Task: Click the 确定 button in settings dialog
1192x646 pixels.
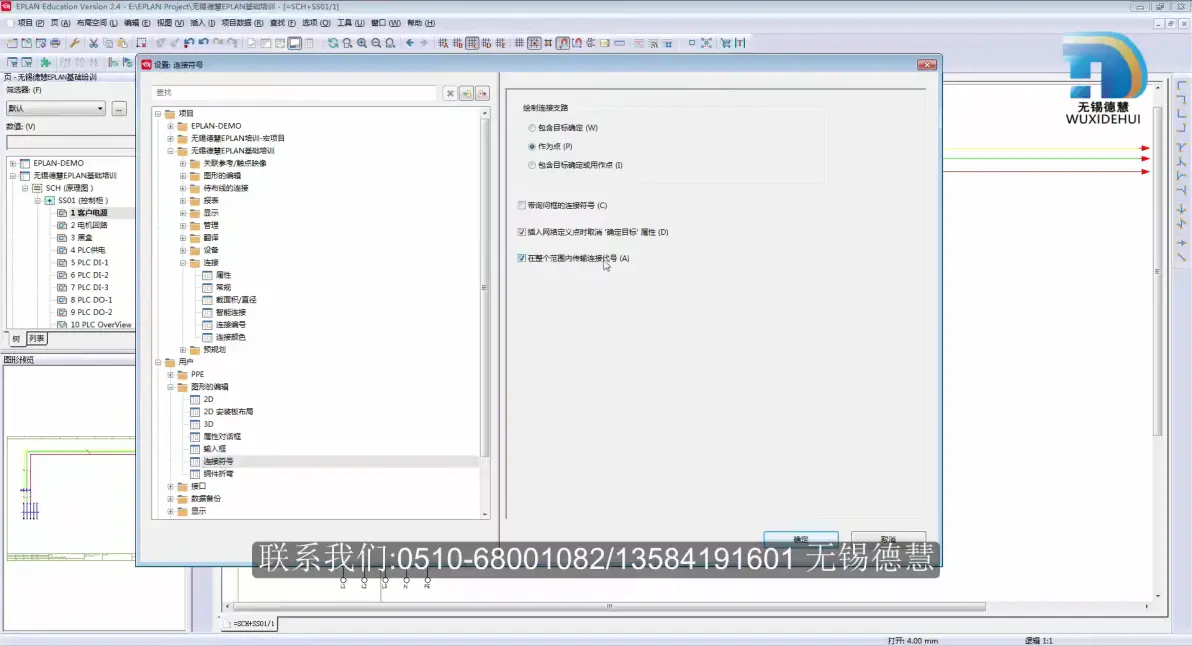Action: [800, 539]
